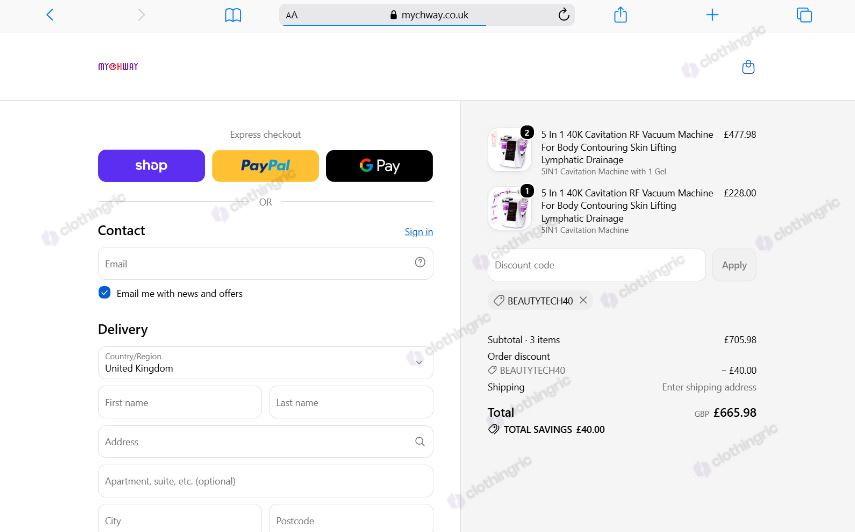The image size is (855, 532).
Task: Open the Country/Region dropdown
Action: [x=266, y=362]
